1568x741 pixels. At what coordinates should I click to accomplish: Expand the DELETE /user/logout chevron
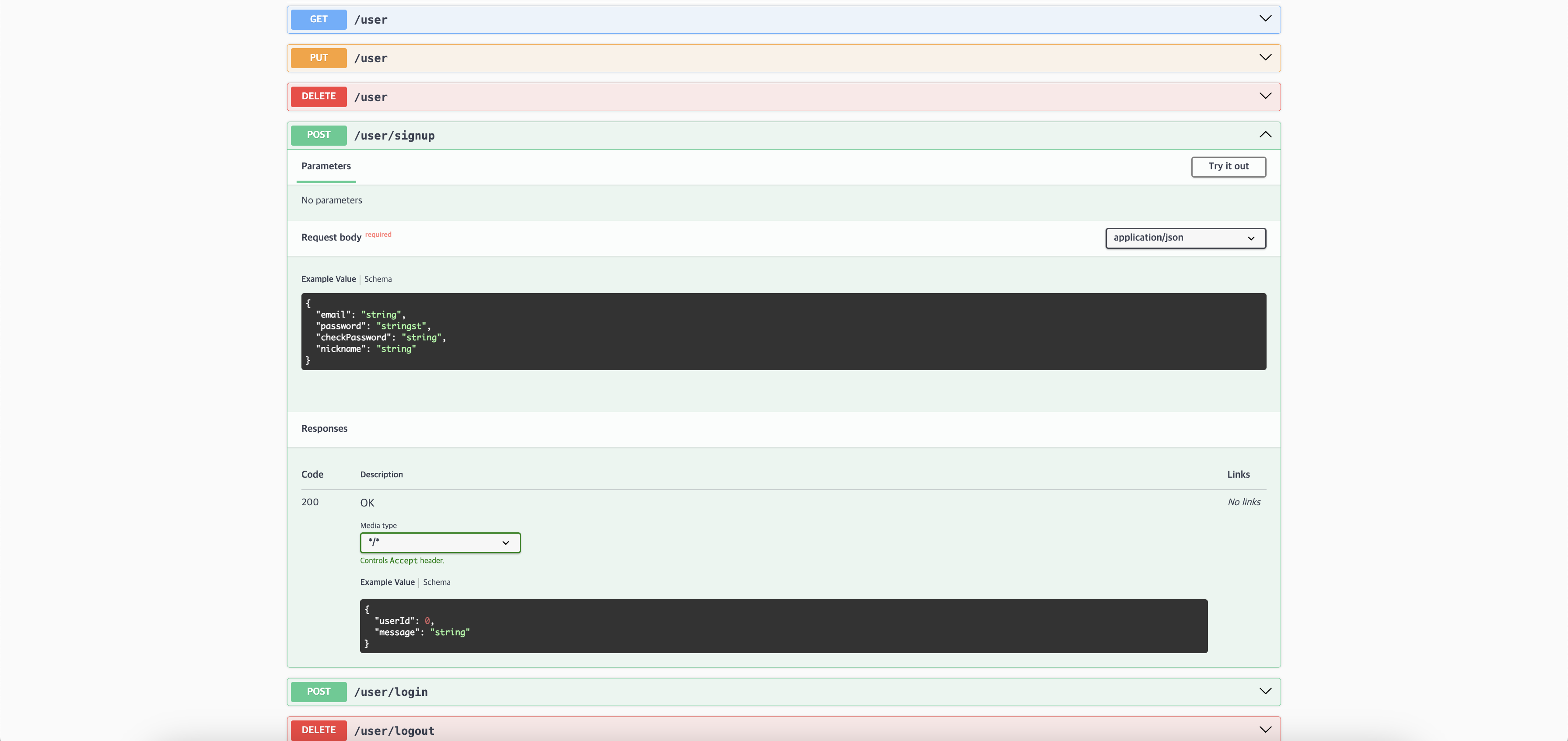coord(1265,730)
